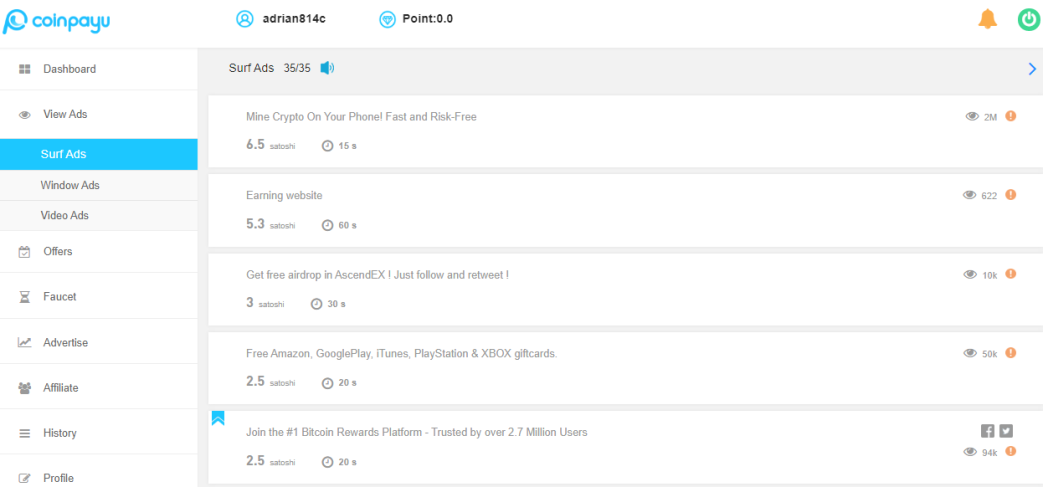Click the Twitter share icon

[x=1006, y=431]
